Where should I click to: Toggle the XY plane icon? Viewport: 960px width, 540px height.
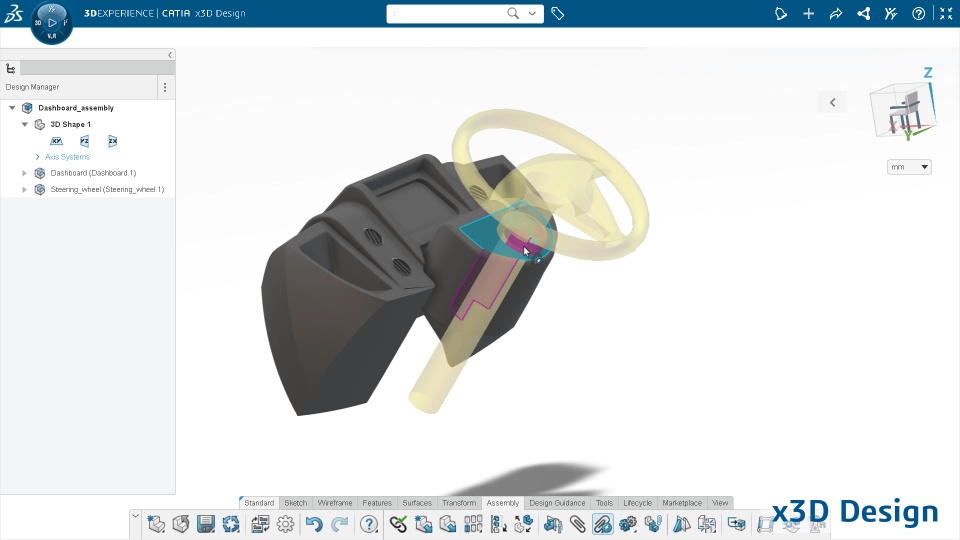tap(56, 141)
